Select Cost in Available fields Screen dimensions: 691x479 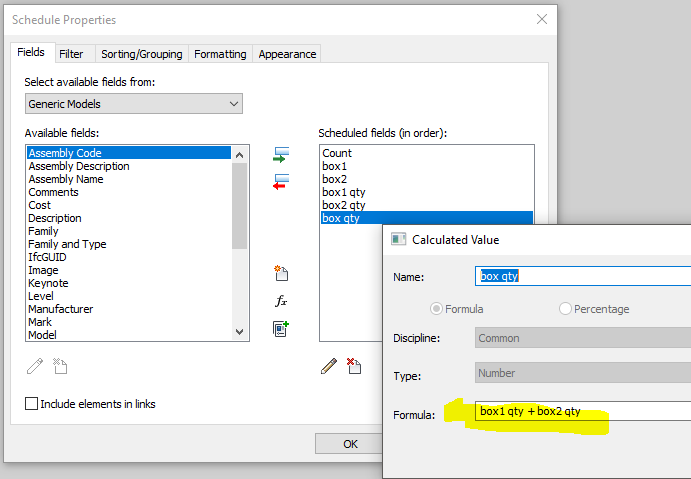pyautogui.click(x=129, y=205)
